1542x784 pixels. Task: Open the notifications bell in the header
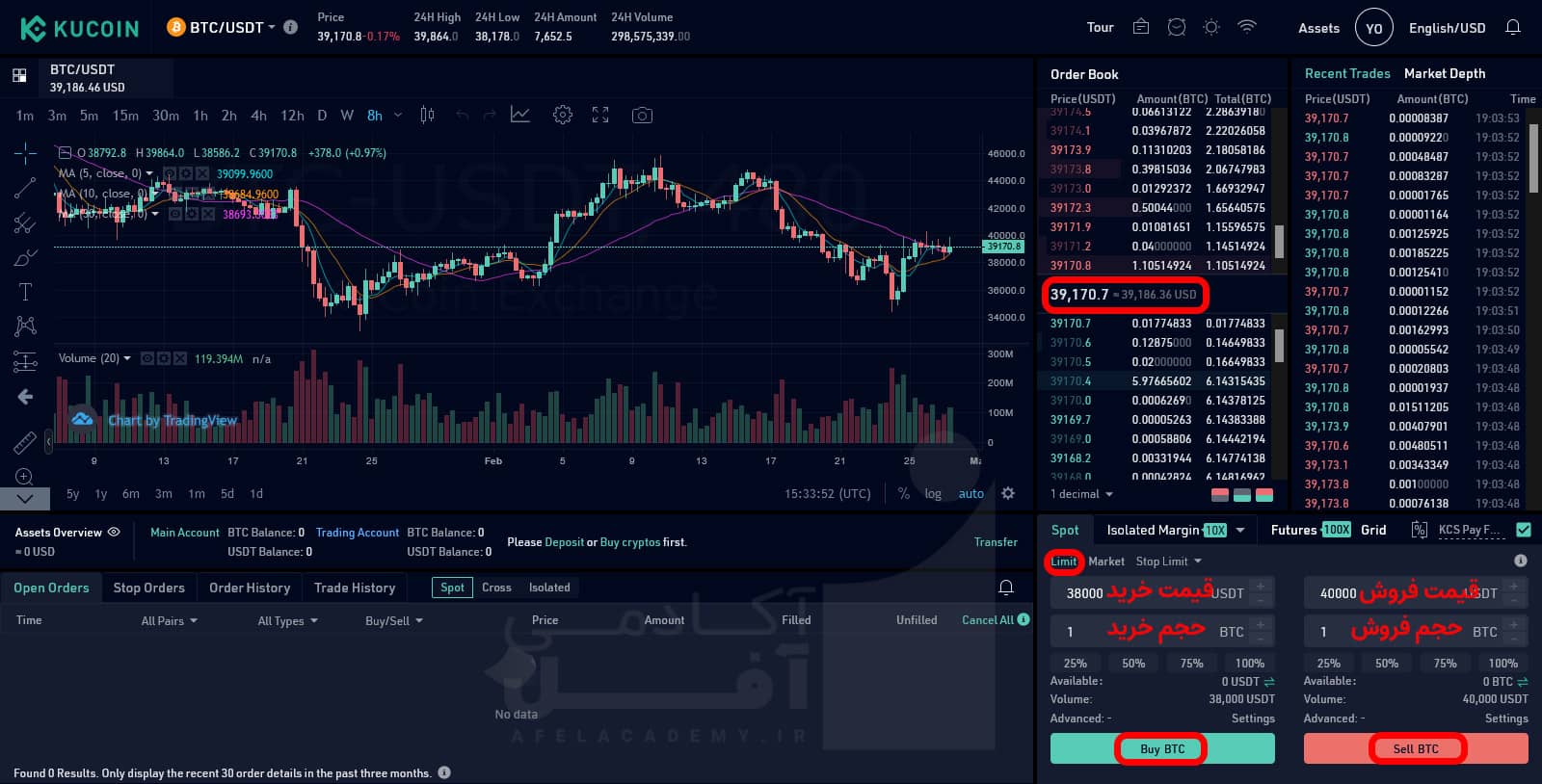click(x=1513, y=27)
